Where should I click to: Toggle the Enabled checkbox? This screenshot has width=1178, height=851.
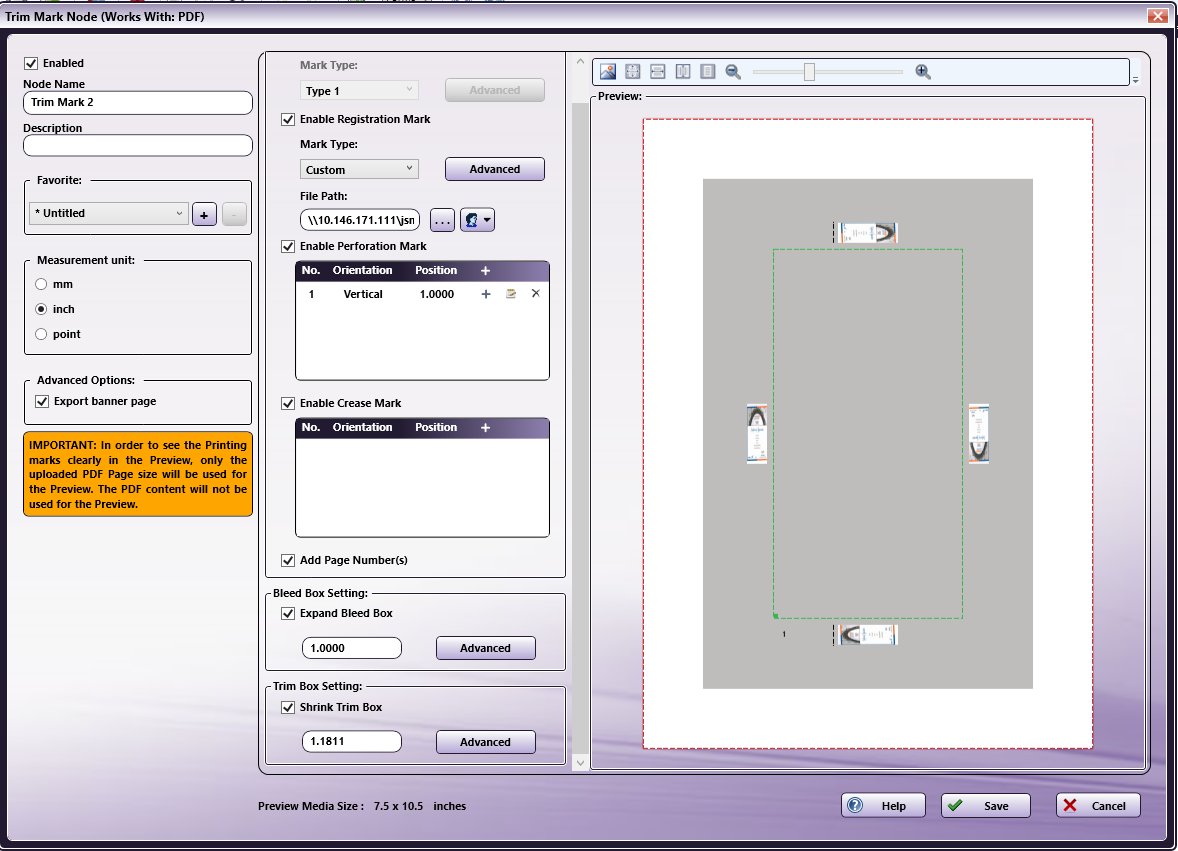[x=31, y=63]
